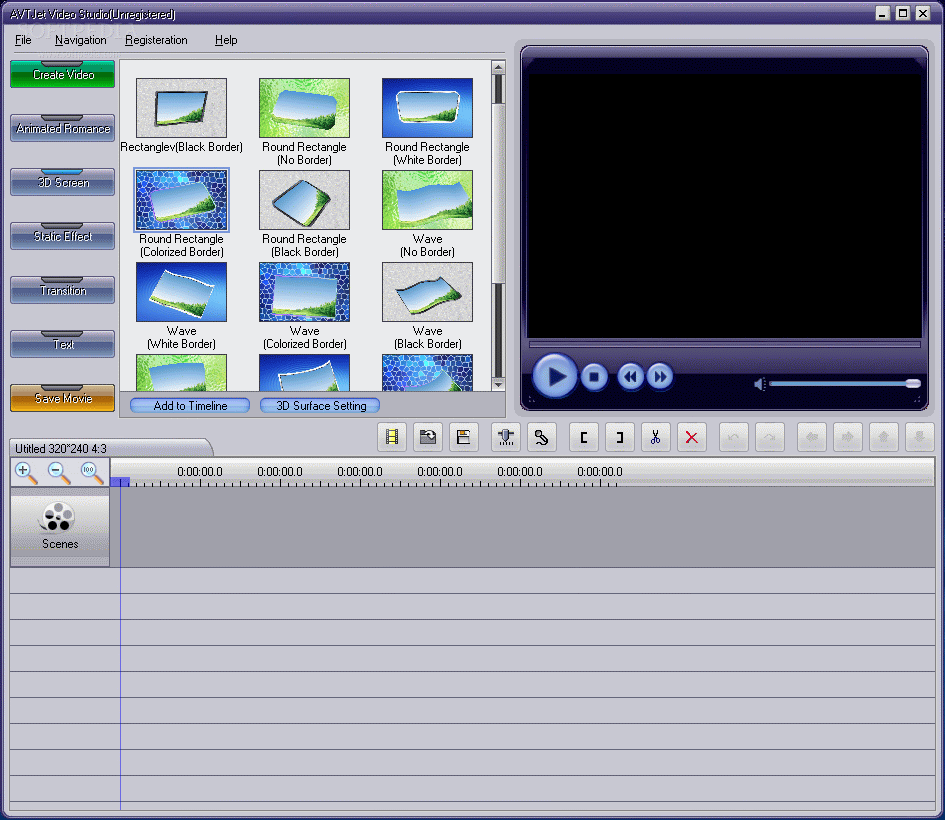Open the Help menu
This screenshot has width=945, height=820.
point(226,40)
